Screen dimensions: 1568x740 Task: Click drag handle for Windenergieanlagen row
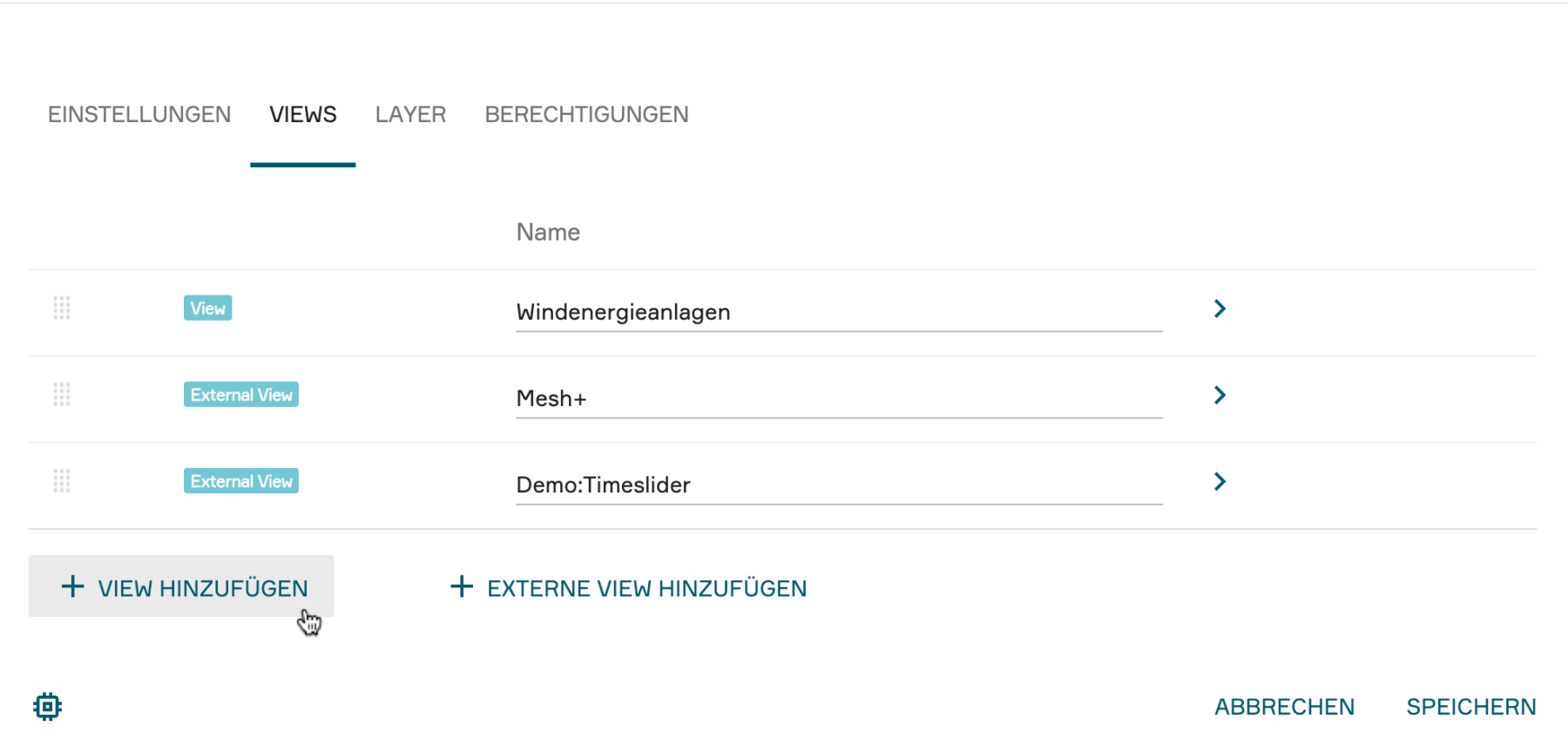62,308
